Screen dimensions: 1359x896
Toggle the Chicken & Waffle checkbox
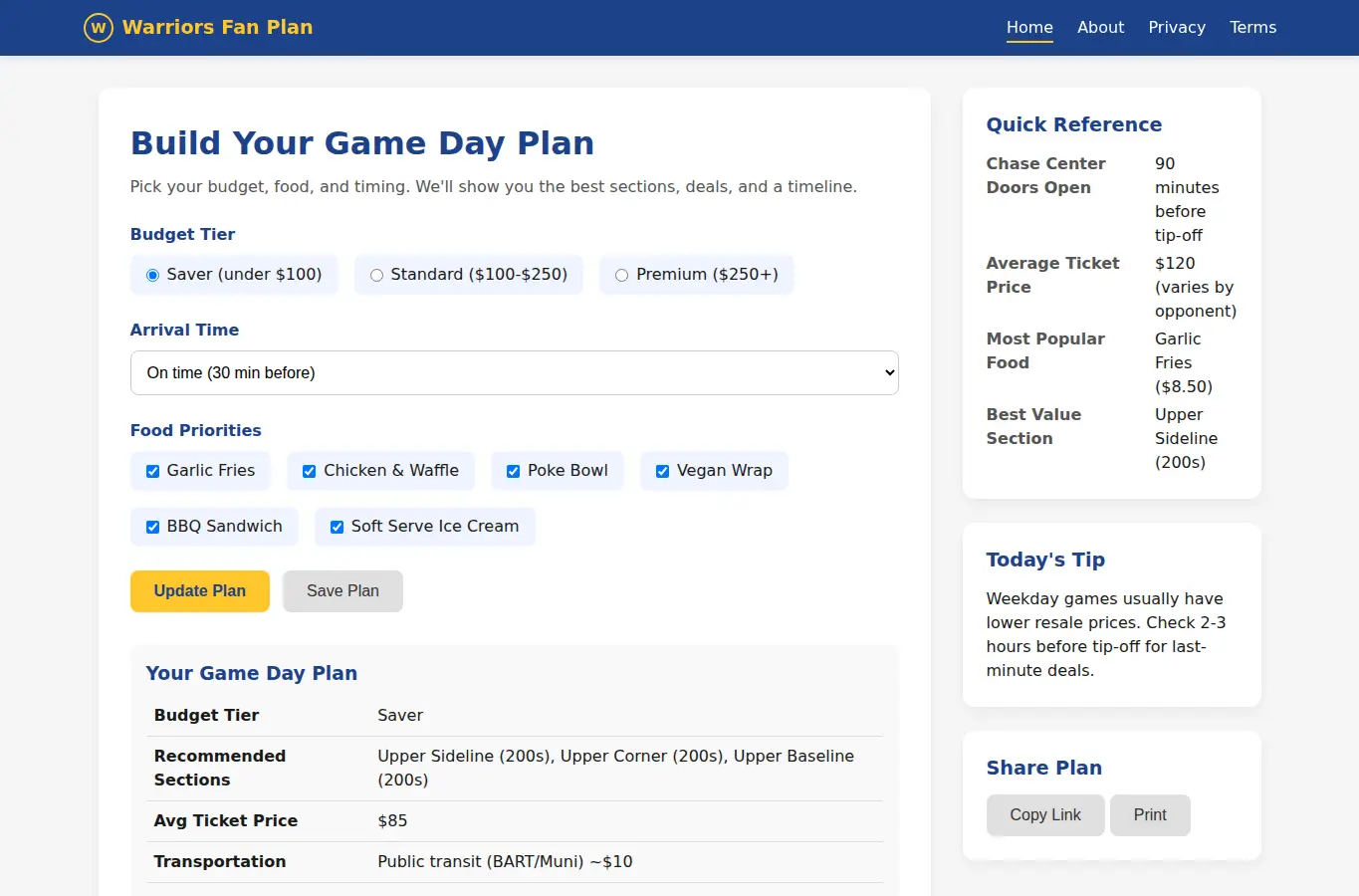pos(309,471)
